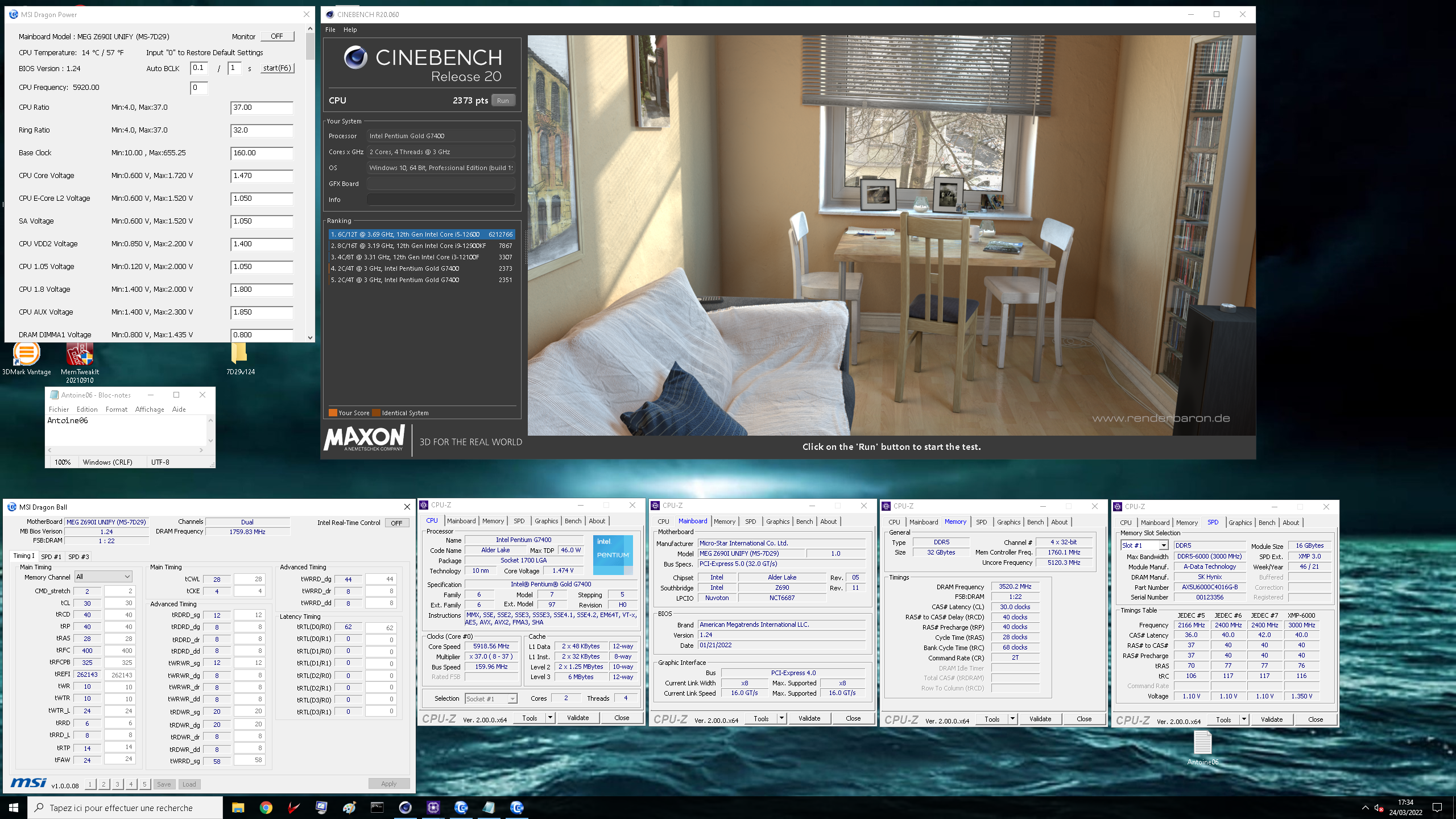Click the computer monitor taskbar icon
Viewport: 1456px width, 819px height.
321,808
